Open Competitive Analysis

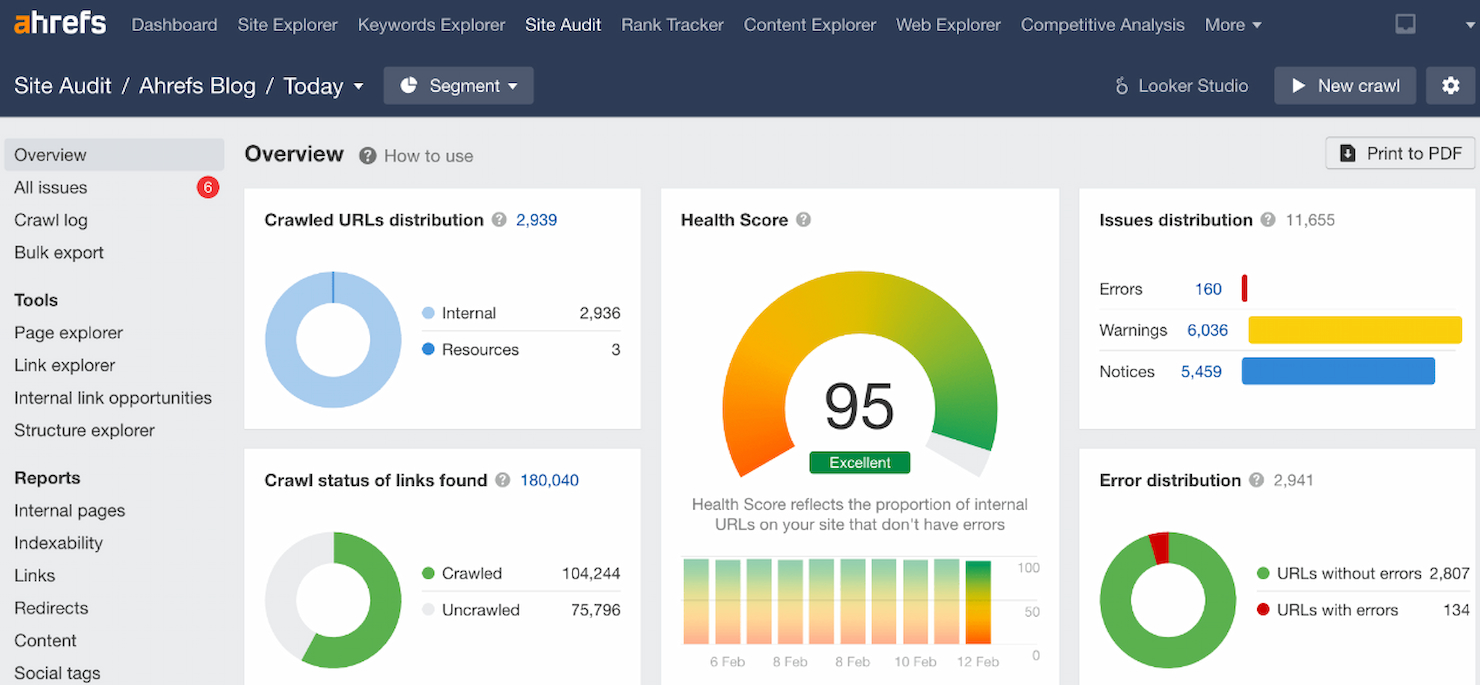(1103, 25)
